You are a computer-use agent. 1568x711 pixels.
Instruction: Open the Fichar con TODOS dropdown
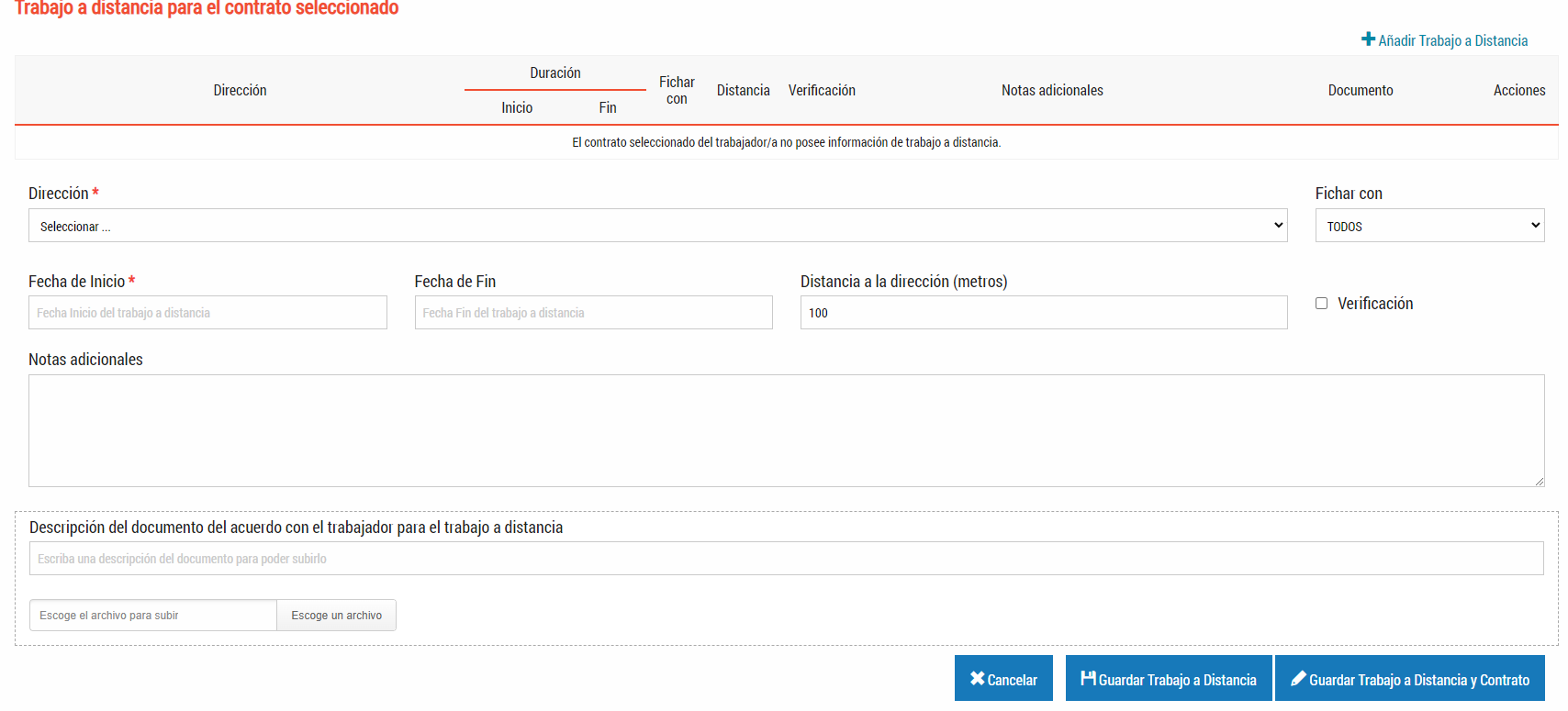point(1429,226)
